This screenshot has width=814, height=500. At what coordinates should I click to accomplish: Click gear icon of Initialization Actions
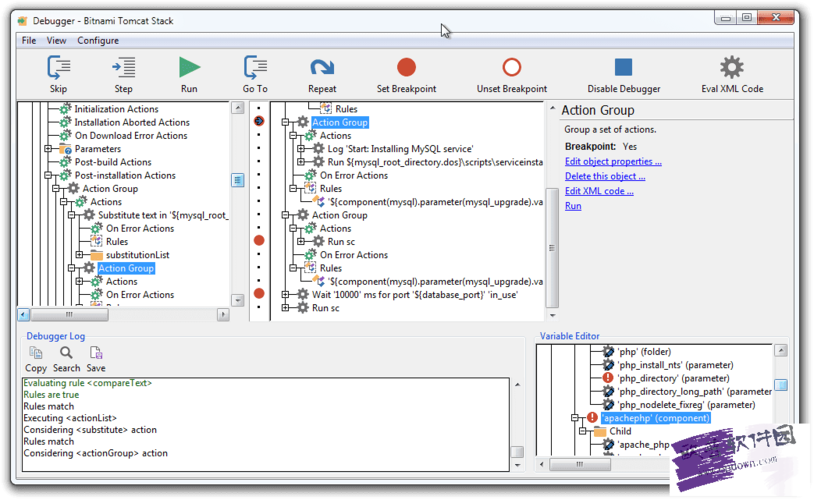(65, 109)
